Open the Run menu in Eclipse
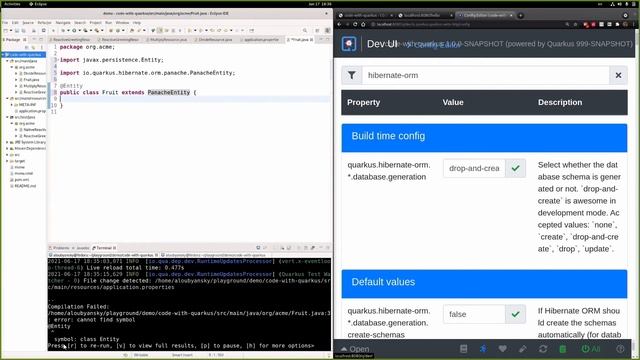 coord(109,23)
